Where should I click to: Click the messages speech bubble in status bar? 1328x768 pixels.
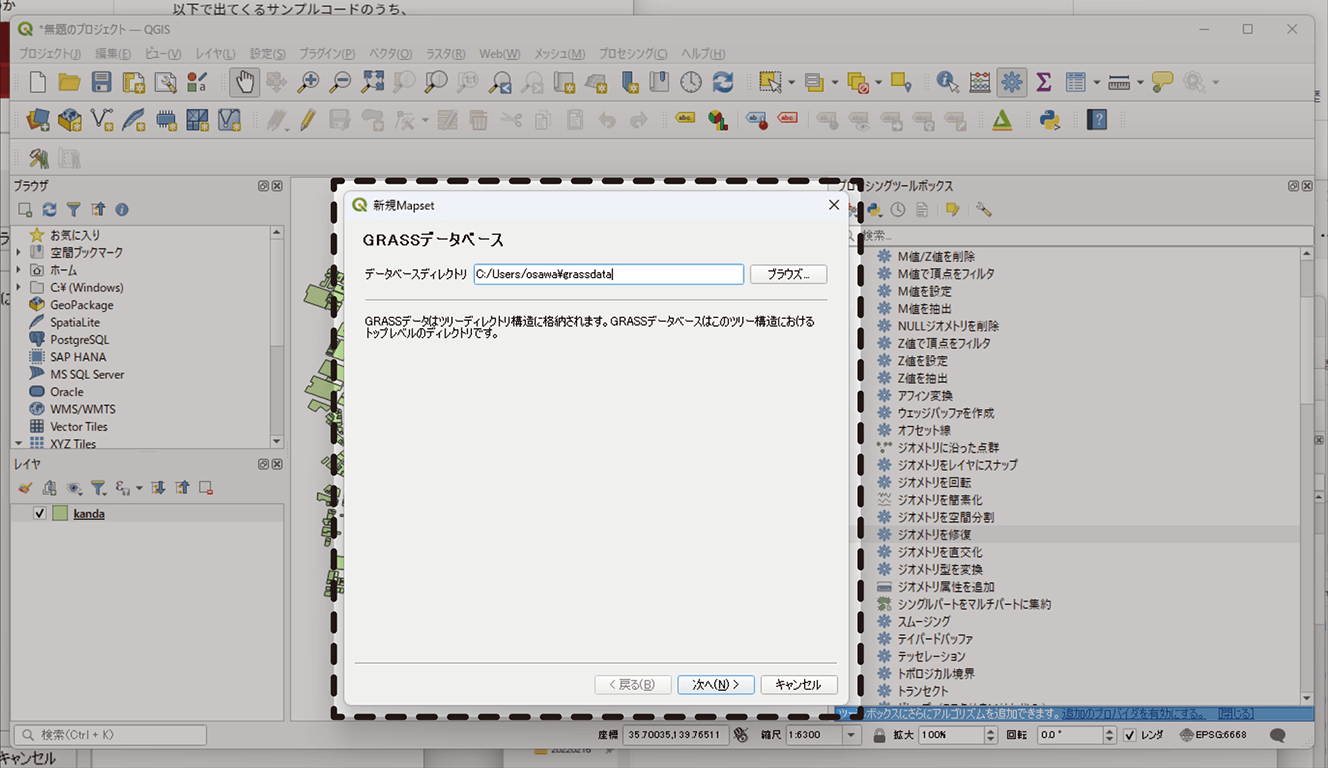pos(1277,735)
